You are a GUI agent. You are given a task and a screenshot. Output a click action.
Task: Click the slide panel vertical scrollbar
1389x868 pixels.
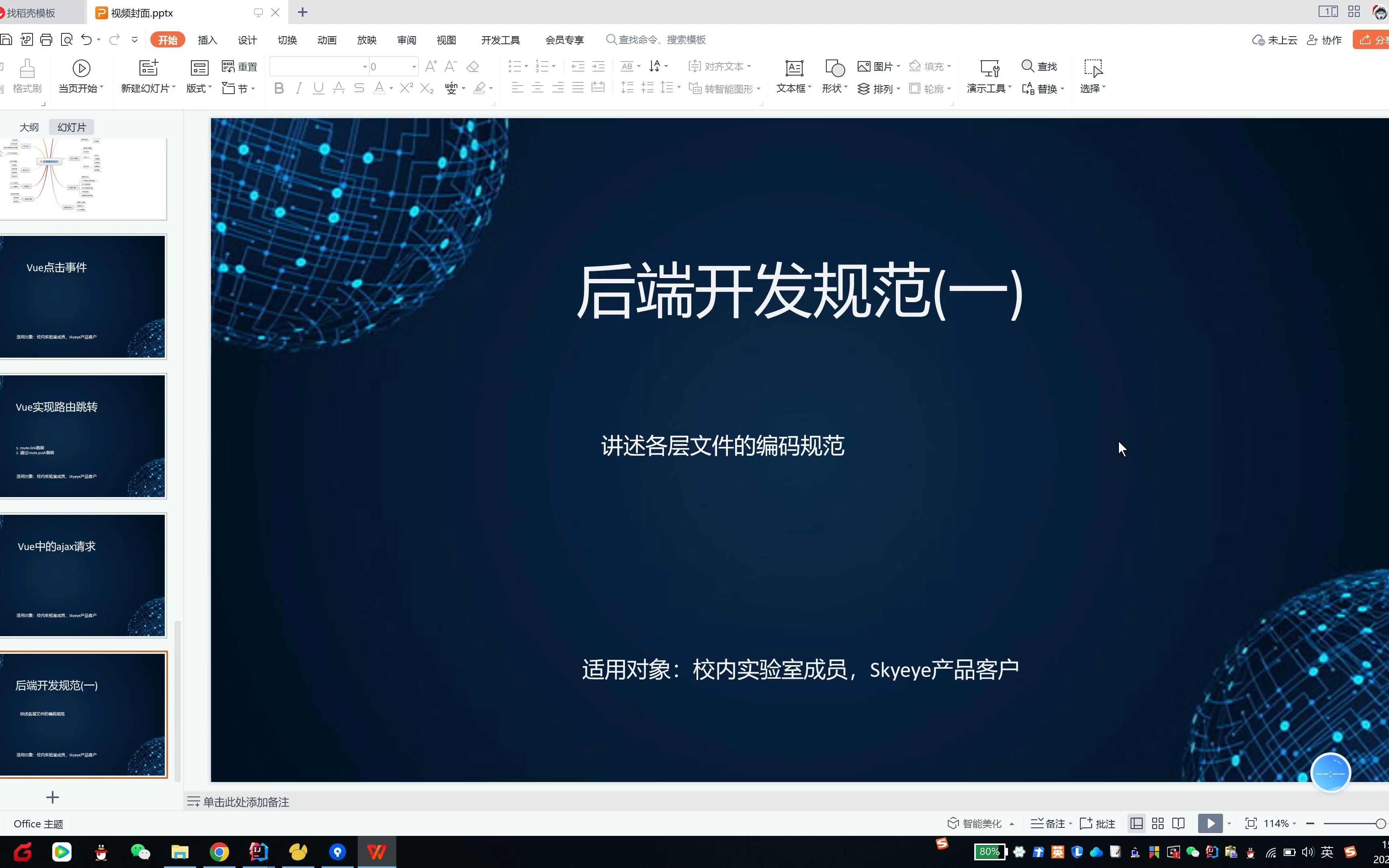[x=178, y=700]
